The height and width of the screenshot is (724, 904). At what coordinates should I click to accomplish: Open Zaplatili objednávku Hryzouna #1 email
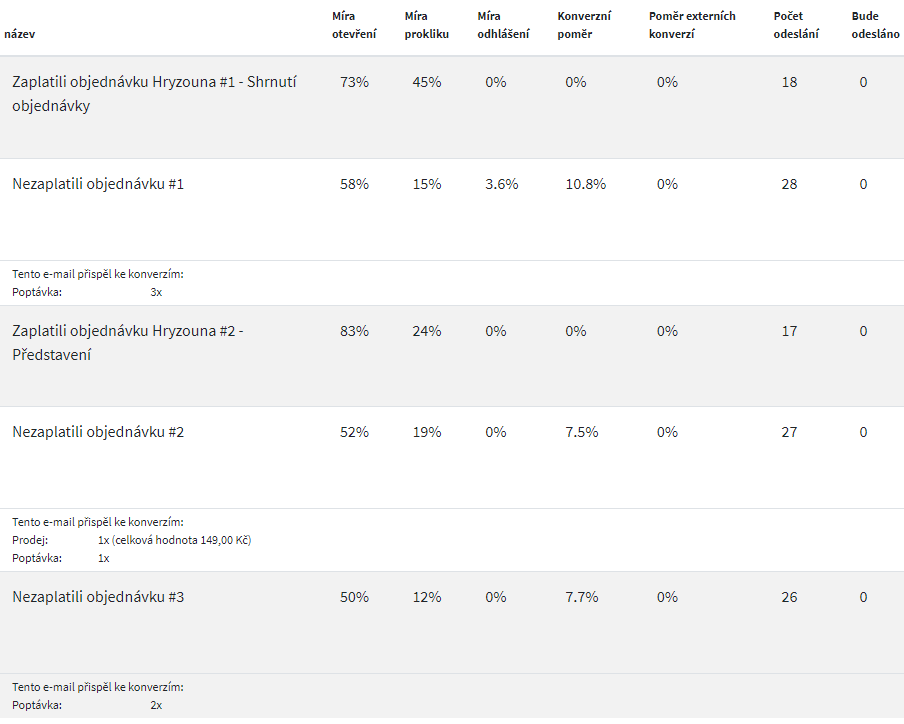pos(154,94)
